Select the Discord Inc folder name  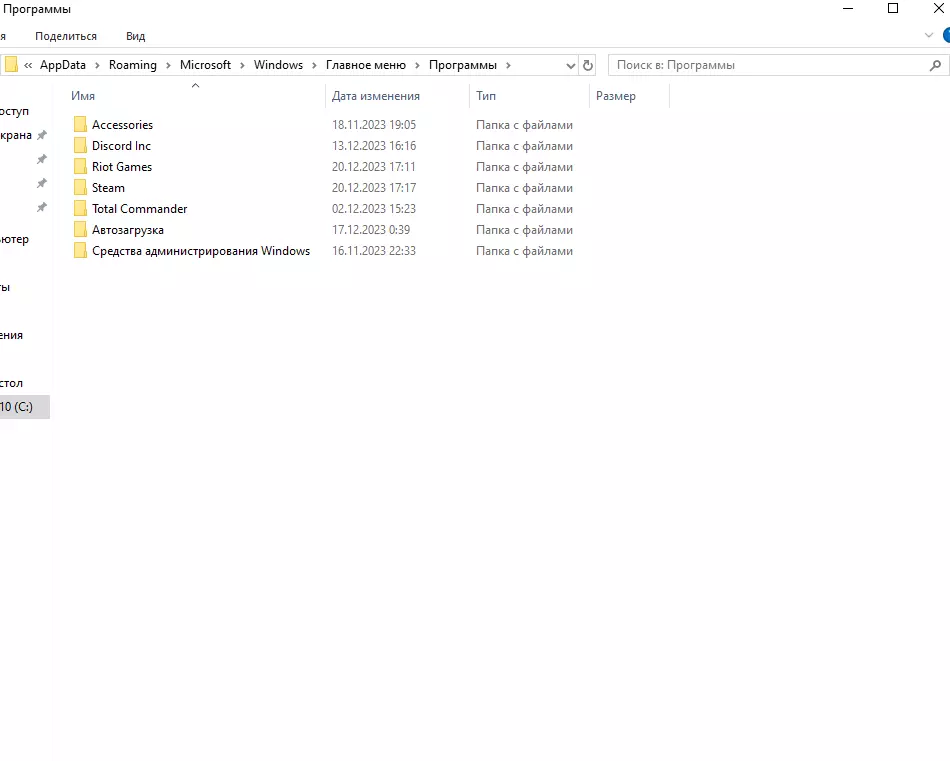point(121,145)
